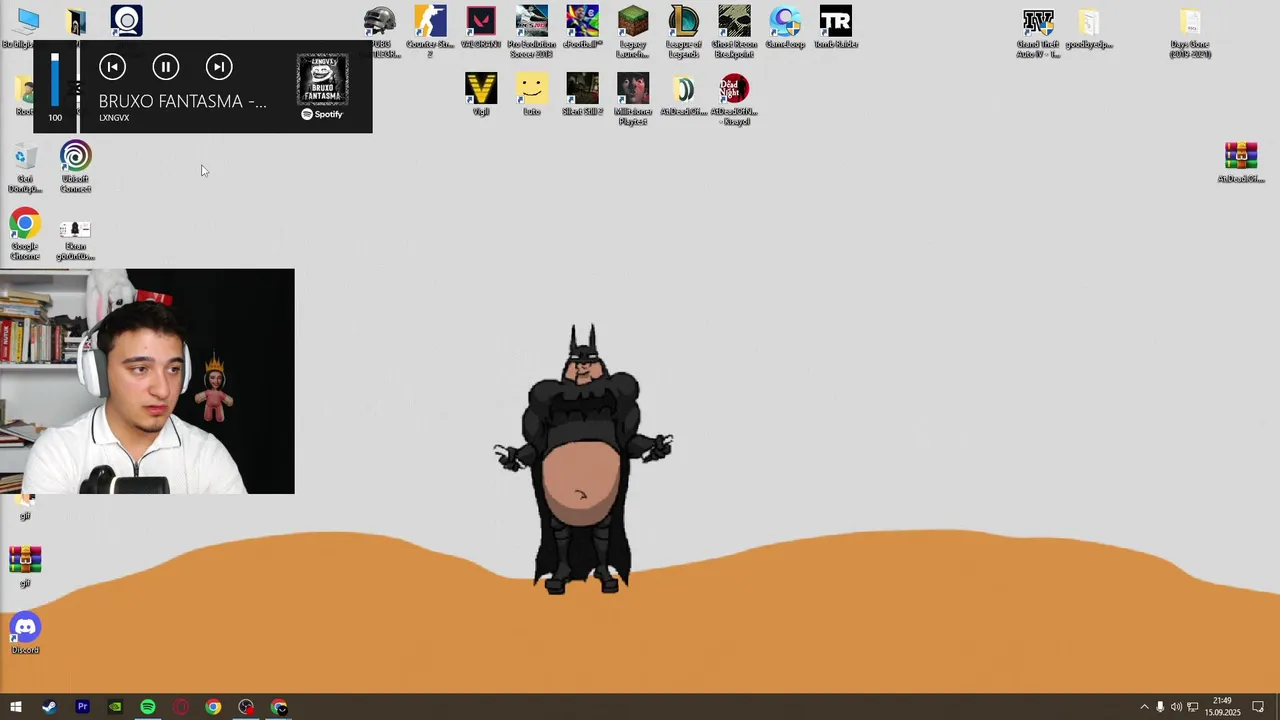Expand the hidden system tray icons
The width and height of the screenshot is (1280, 720).
[x=1144, y=707]
